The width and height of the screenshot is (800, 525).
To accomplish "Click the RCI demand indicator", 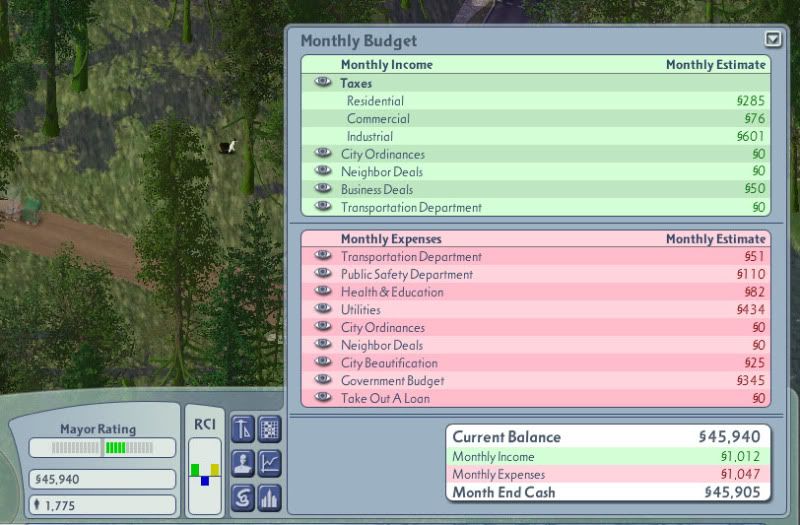I will [205, 475].
